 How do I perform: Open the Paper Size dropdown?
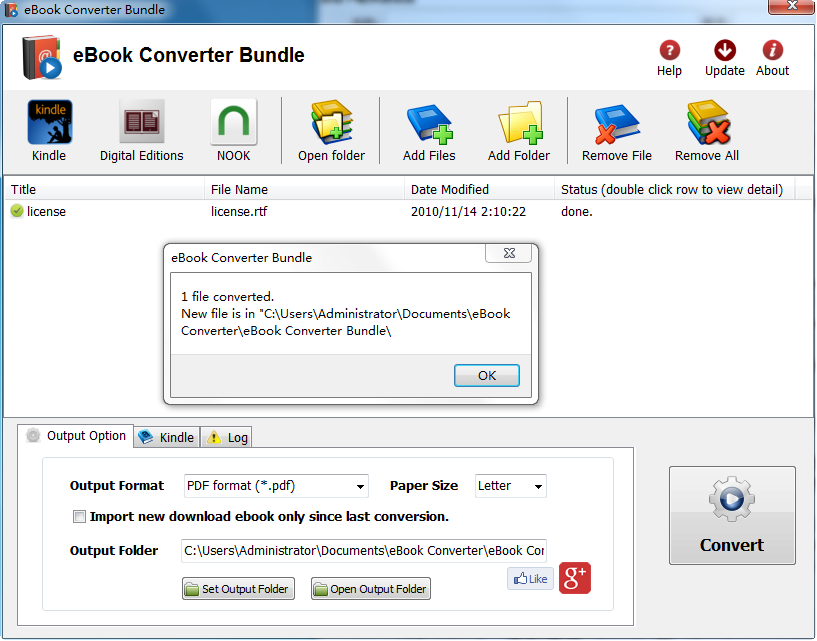[x=538, y=487]
